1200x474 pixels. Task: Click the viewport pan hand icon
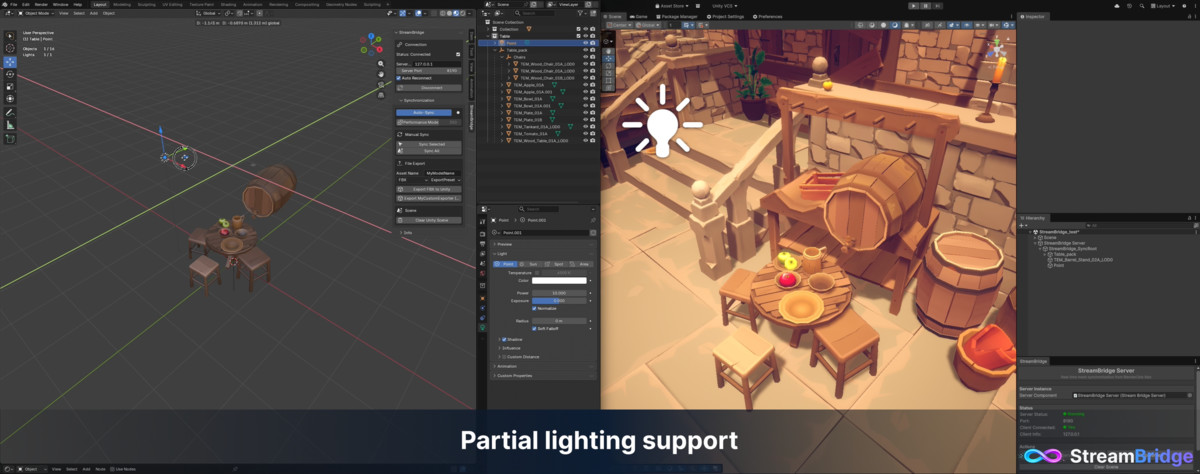click(x=381, y=75)
